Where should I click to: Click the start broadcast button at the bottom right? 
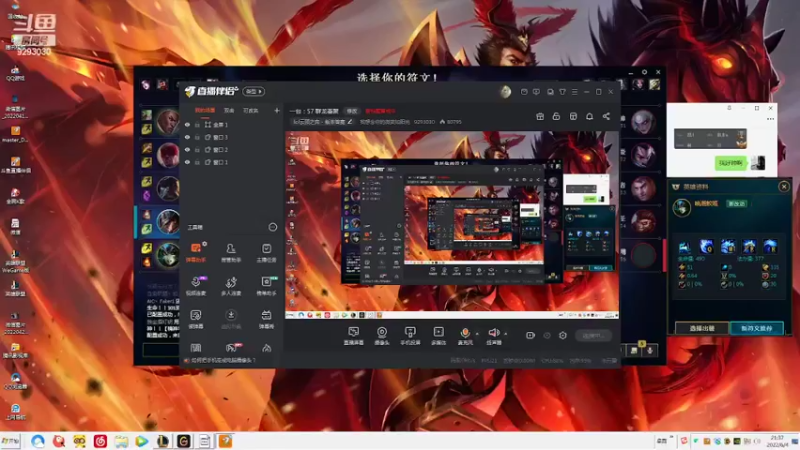click(593, 335)
